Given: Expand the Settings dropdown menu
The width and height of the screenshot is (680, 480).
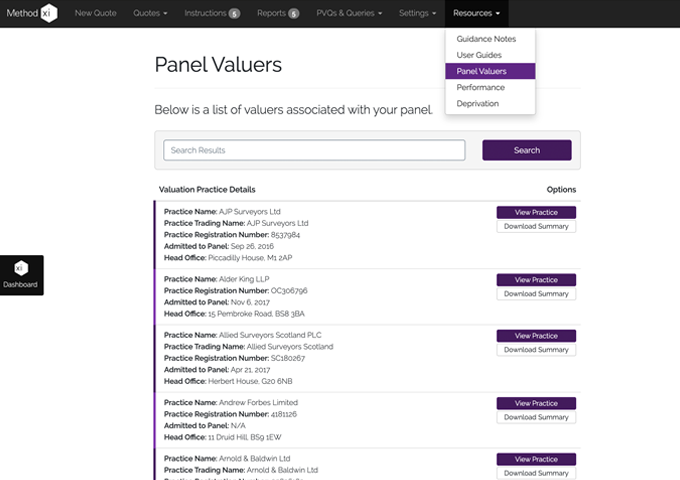Looking at the screenshot, I should (x=419, y=14).
